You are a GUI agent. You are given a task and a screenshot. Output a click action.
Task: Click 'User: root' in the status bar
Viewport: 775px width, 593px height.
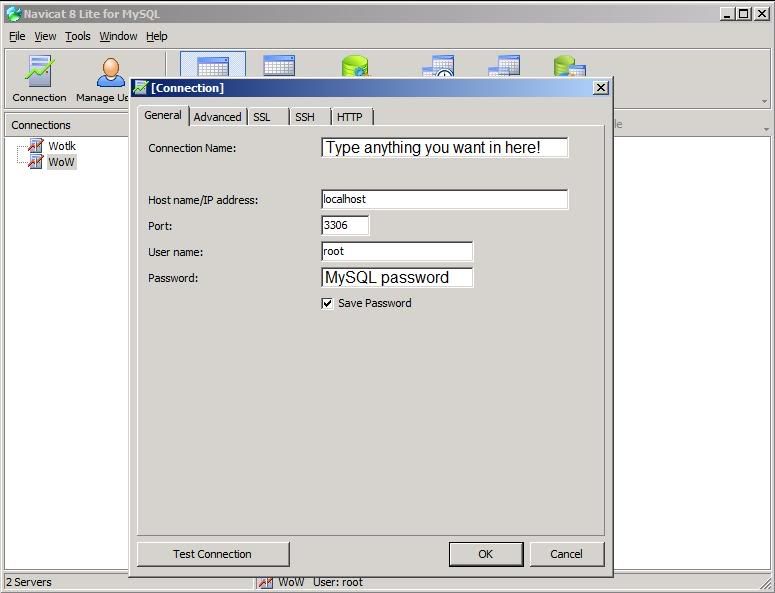click(338, 582)
